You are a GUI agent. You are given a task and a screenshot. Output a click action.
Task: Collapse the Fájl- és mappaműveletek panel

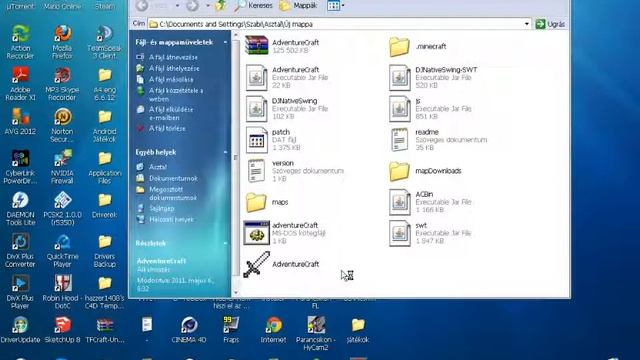click(225, 42)
